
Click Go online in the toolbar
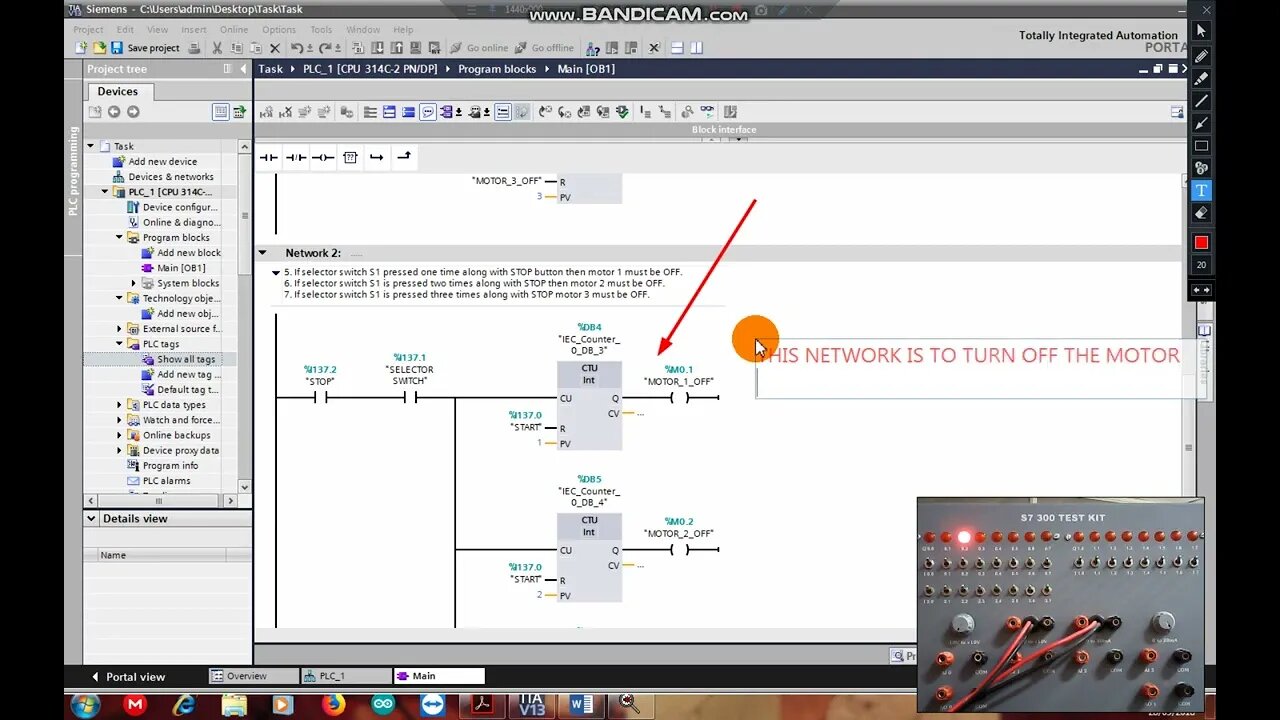pyautogui.click(x=479, y=48)
